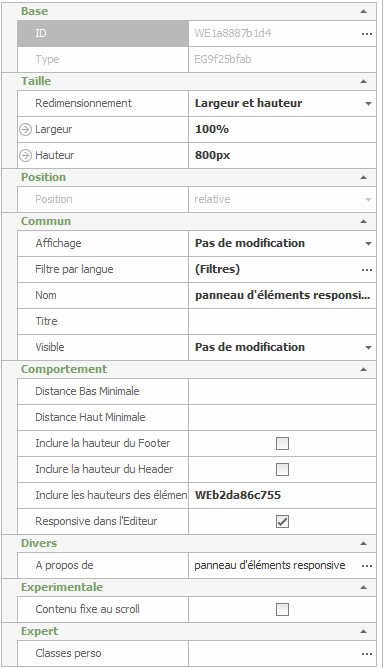384x668 pixels.
Task: Open the Redimensionnement dropdown
Action: click(x=368, y=104)
